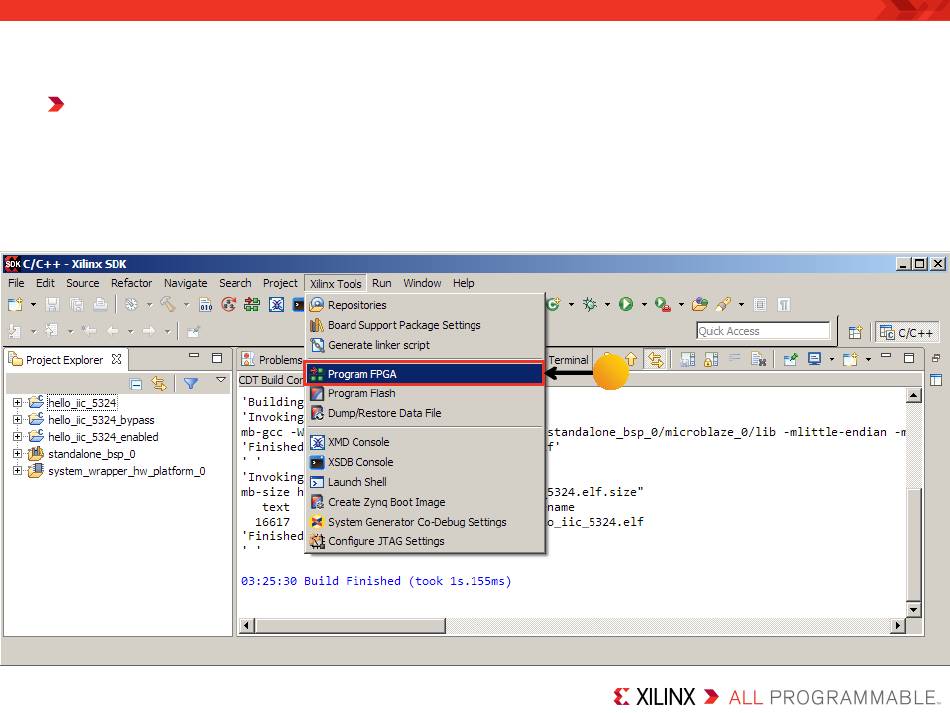Click the Build configuration gear icon
The width and height of the screenshot is (950, 713).
point(131,304)
